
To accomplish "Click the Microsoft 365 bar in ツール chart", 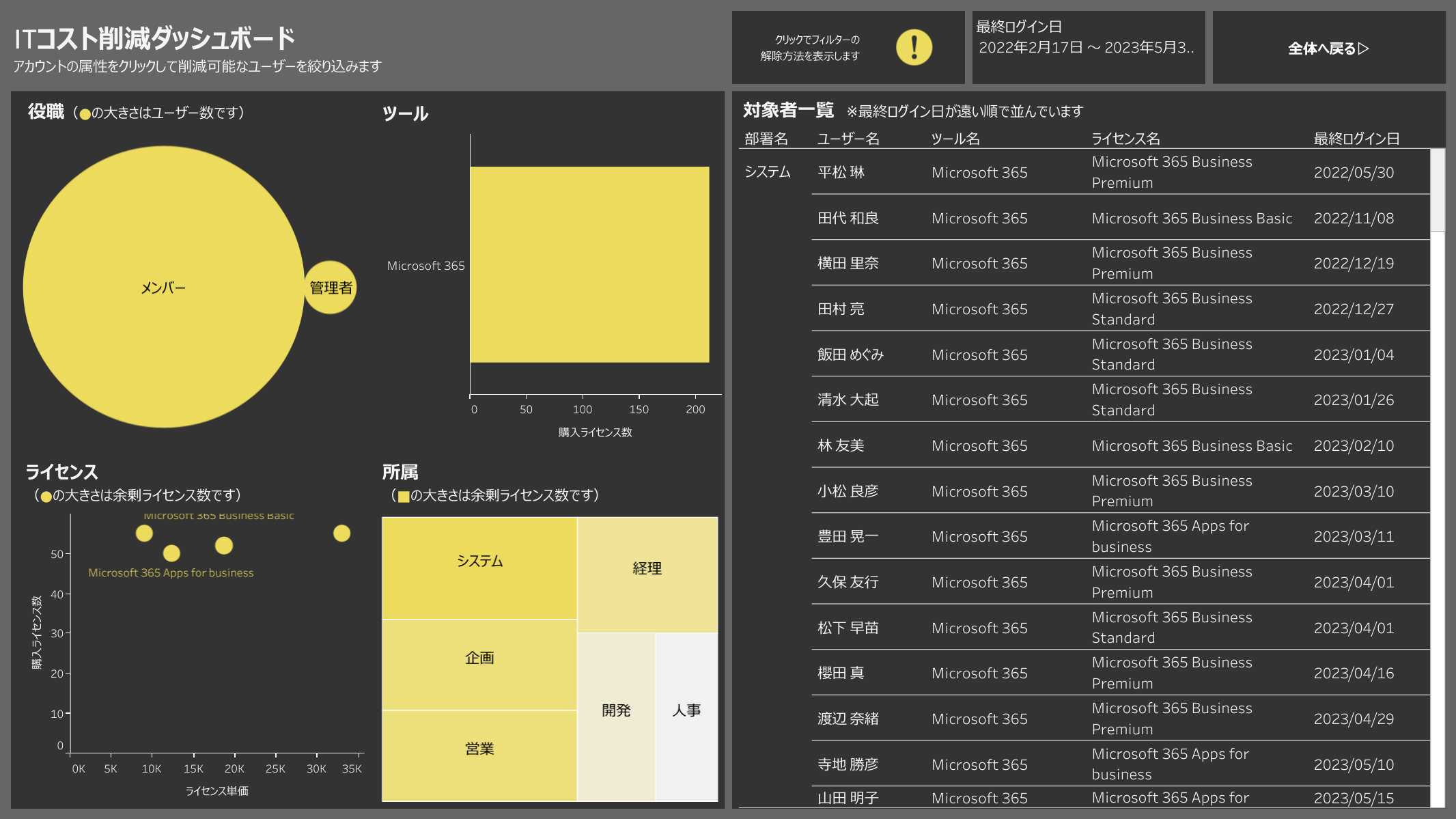I will click(589, 264).
